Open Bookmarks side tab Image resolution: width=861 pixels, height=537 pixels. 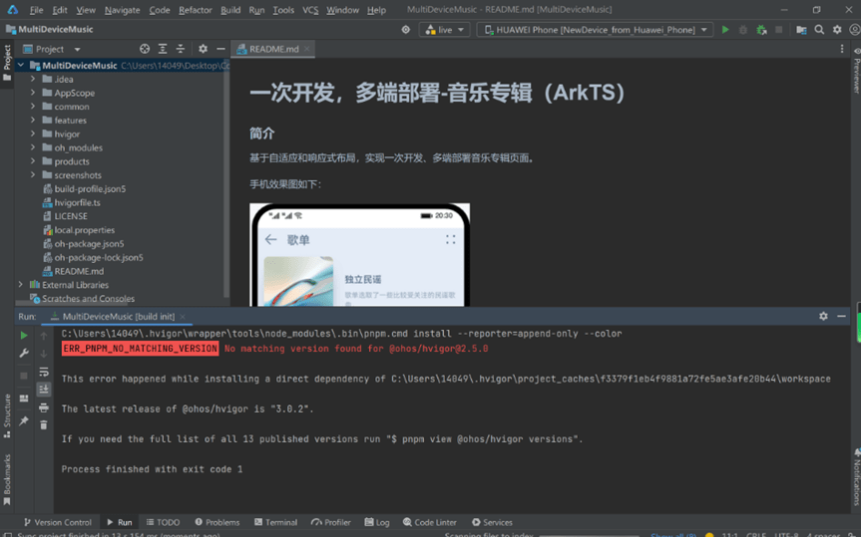click(7, 479)
